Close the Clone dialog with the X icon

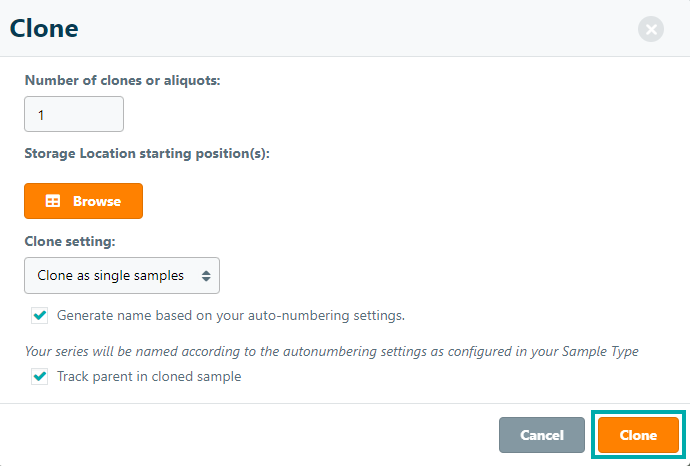pyautogui.click(x=651, y=29)
